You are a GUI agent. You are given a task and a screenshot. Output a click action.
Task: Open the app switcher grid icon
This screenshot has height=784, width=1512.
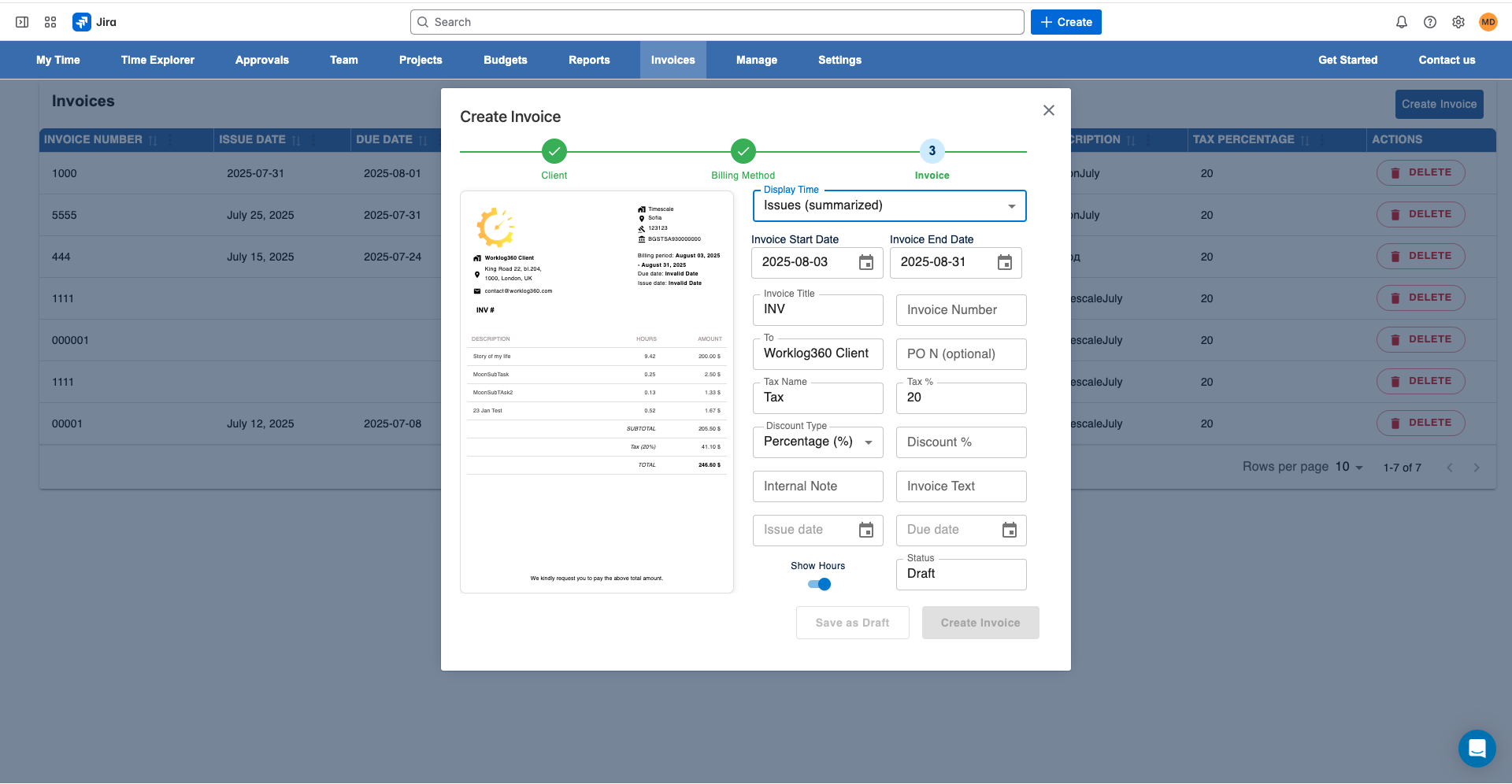point(50,22)
